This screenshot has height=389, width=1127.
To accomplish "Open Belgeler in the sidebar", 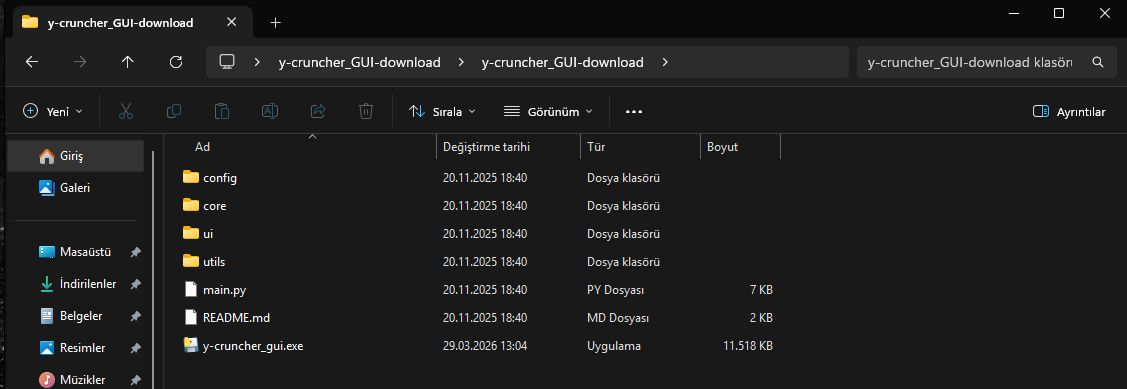I will (75, 316).
